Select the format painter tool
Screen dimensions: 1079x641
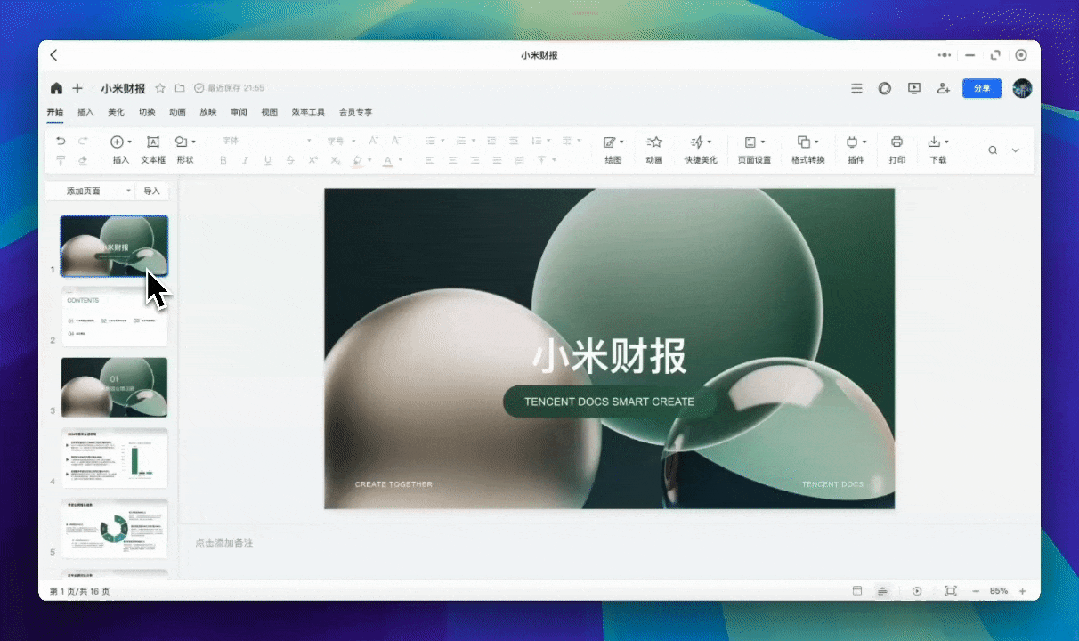coord(61,160)
